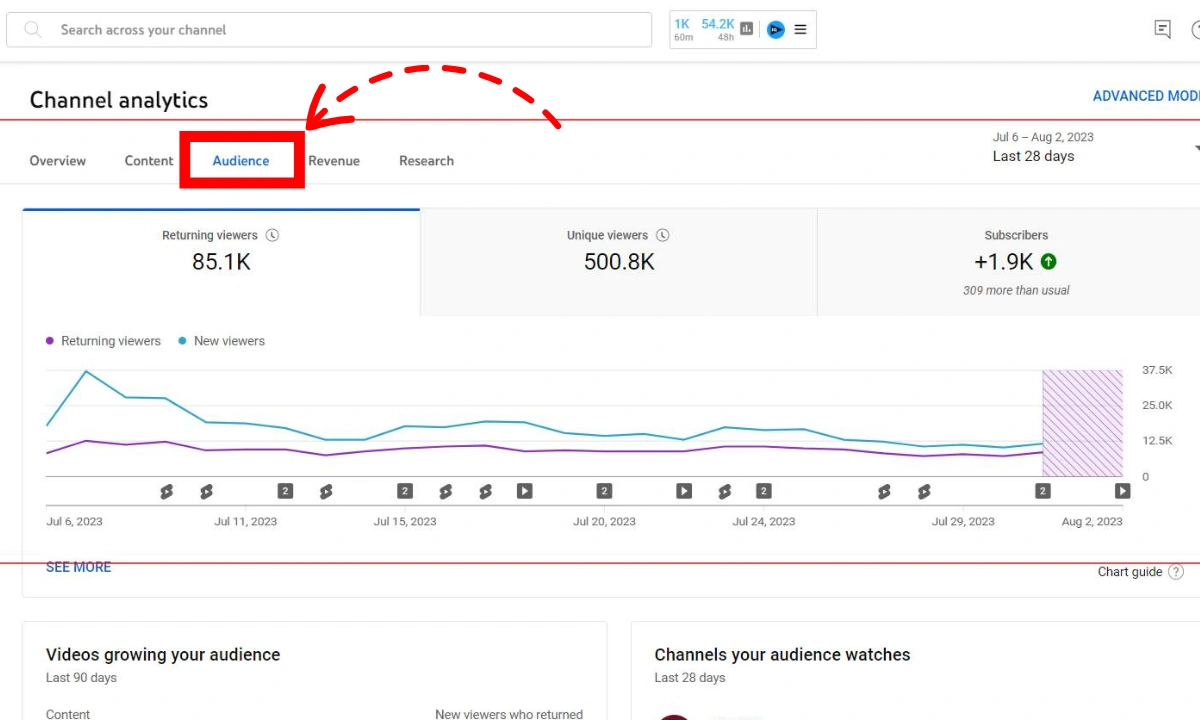Click the "Content" column header in videos card
This screenshot has height=720, width=1200.
coord(68,714)
